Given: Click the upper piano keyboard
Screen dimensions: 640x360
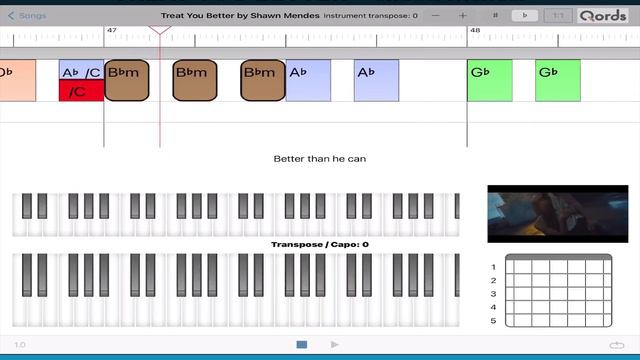Looking at the screenshot, I should pos(236,215).
